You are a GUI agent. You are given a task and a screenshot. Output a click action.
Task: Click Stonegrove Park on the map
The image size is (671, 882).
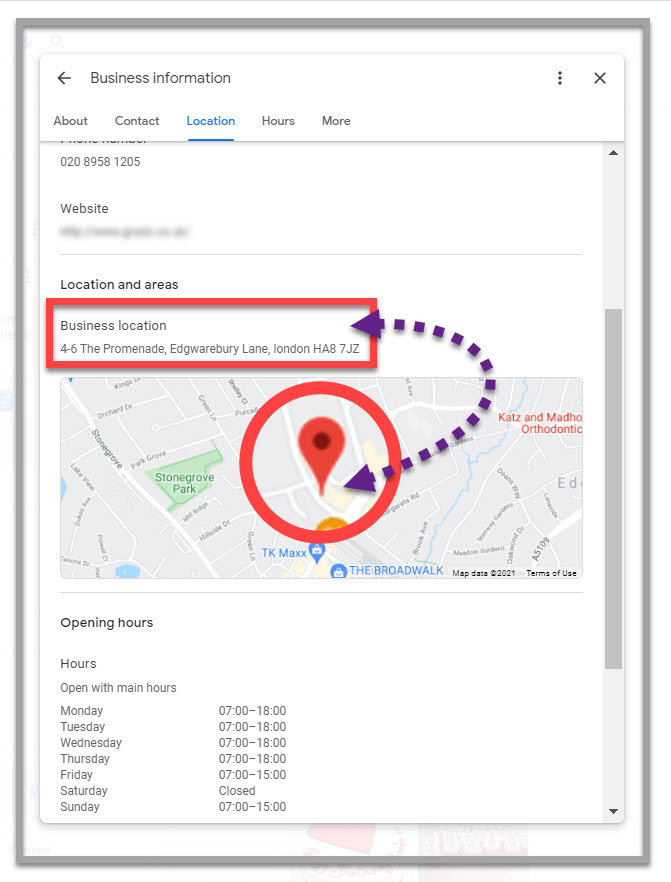click(x=175, y=483)
